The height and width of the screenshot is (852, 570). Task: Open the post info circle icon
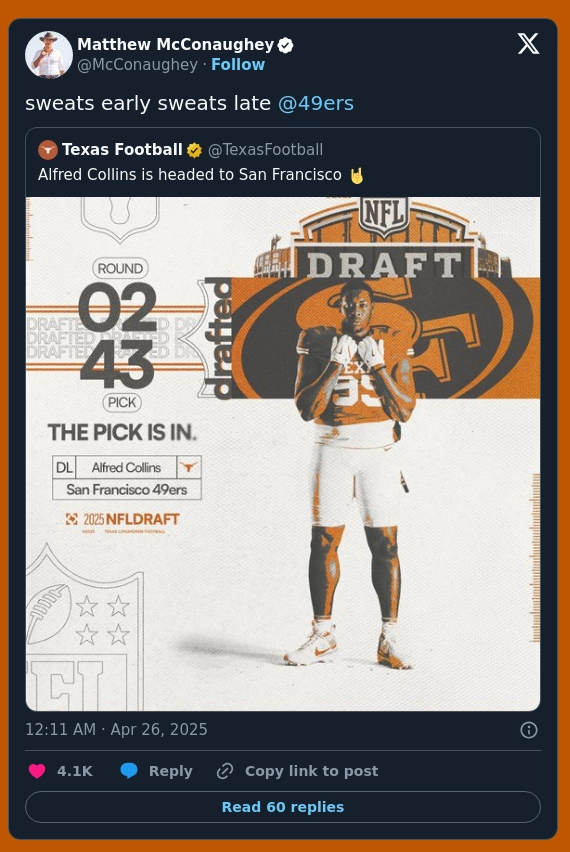tap(529, 730)
